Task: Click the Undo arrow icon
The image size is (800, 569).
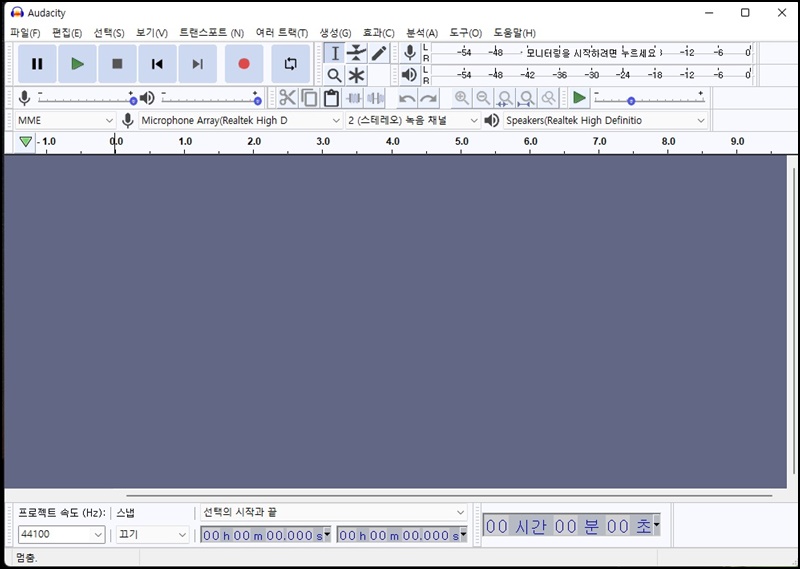Action: [x=407, y=97]
